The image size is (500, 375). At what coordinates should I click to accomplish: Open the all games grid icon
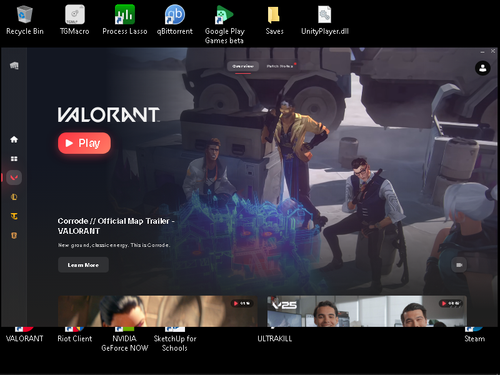[14, 159]
